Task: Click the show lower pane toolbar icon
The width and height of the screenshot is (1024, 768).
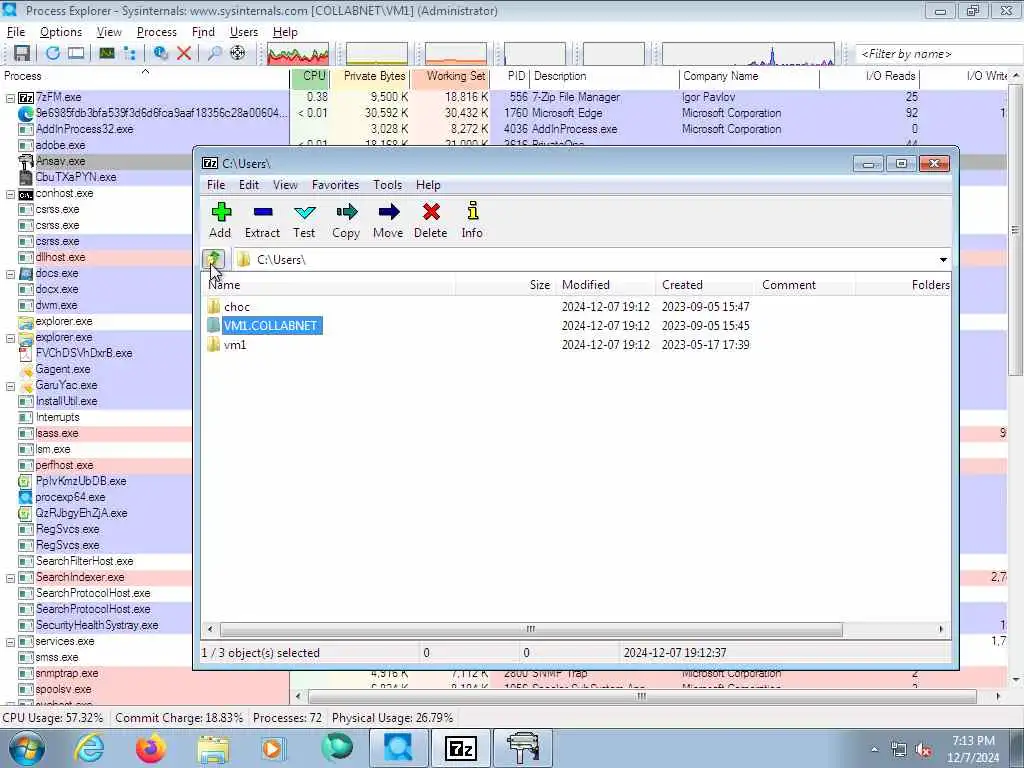Action: point(76,54)
